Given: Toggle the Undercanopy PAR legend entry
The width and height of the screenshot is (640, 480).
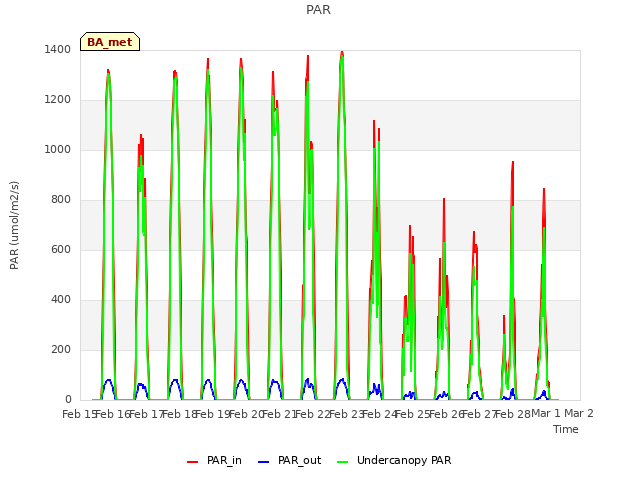Looking at the screenshot, I should click(x=394, y=460).
